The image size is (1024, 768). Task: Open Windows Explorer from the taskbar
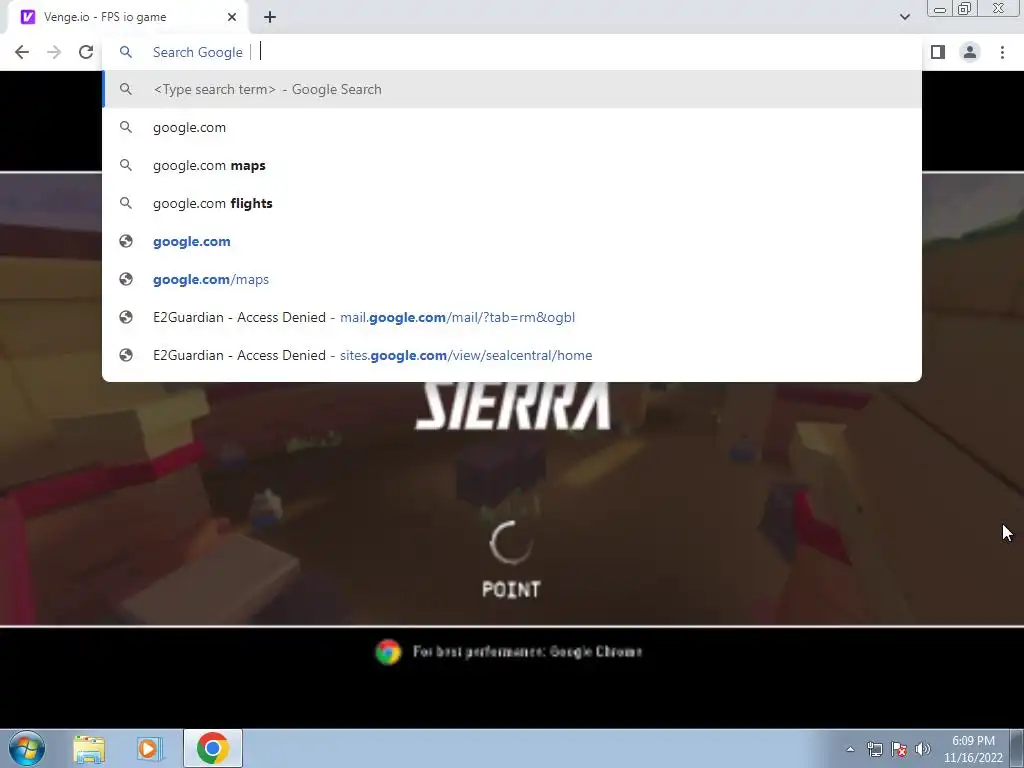[x=89, y=748]
